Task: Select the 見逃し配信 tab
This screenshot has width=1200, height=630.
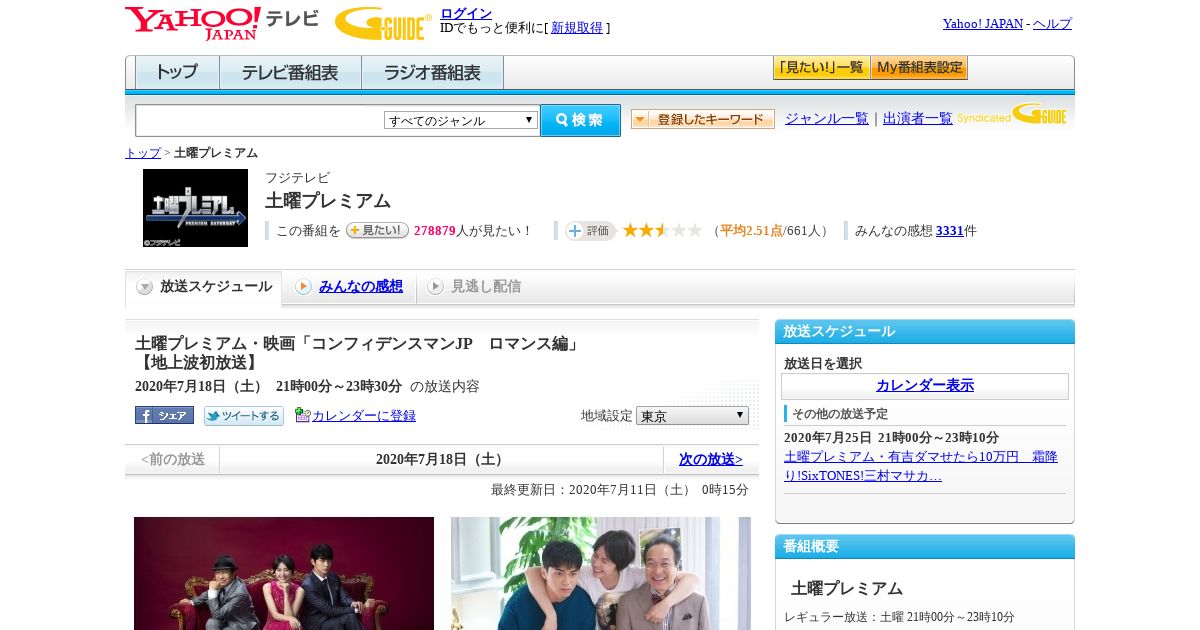Action: click(473, 287)
